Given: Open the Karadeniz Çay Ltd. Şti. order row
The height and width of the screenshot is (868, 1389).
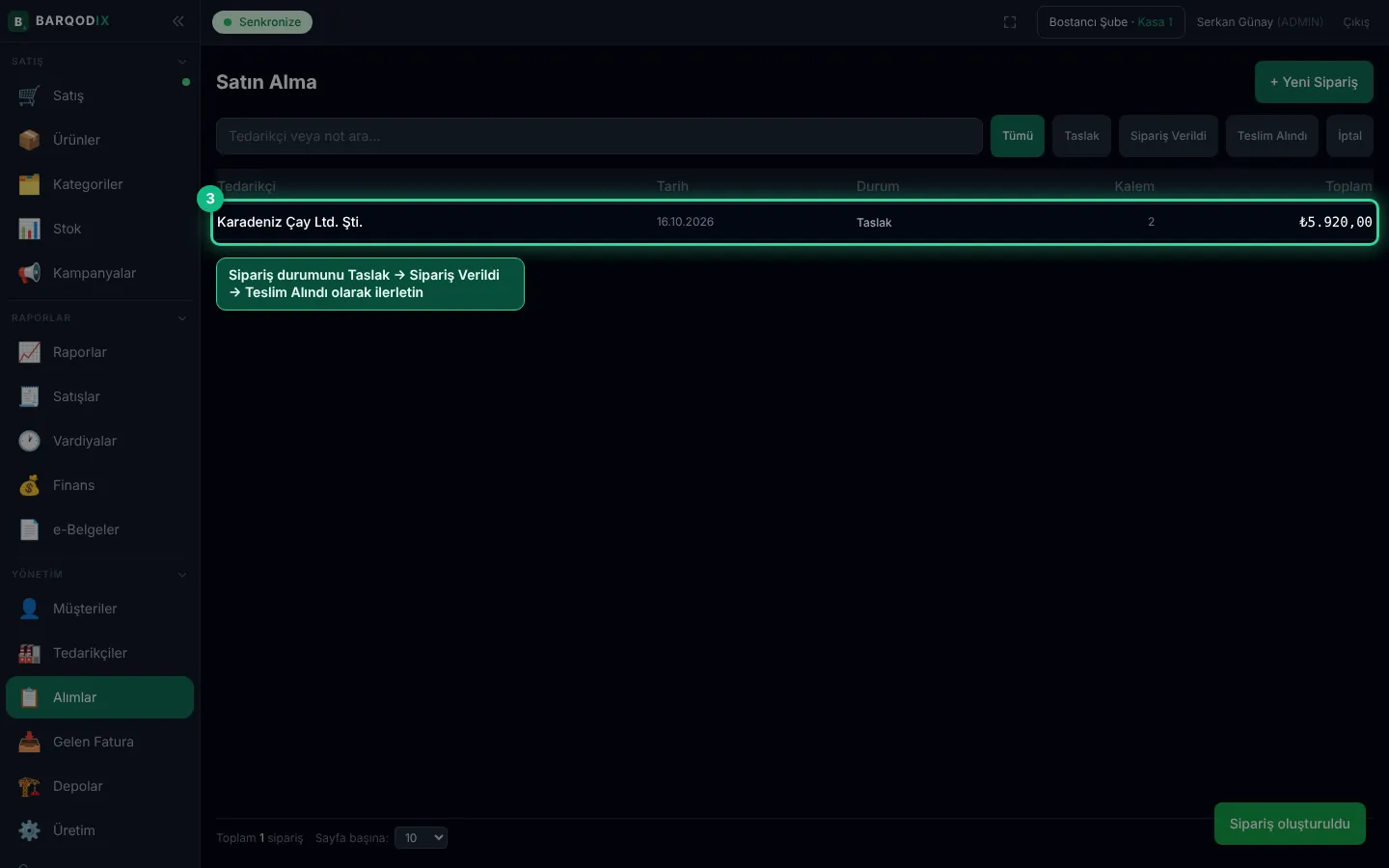Looking at the screenshot, I should [795, 222].
